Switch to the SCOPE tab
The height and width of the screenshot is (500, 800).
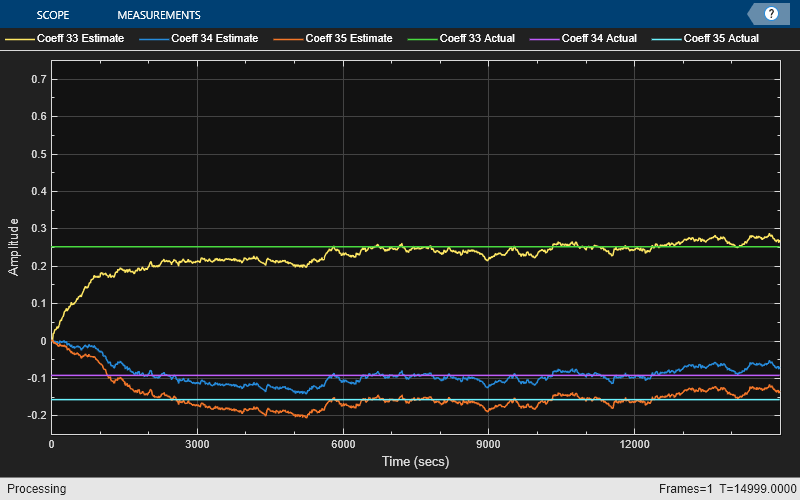pyautogui.click(x=52, y=15)
